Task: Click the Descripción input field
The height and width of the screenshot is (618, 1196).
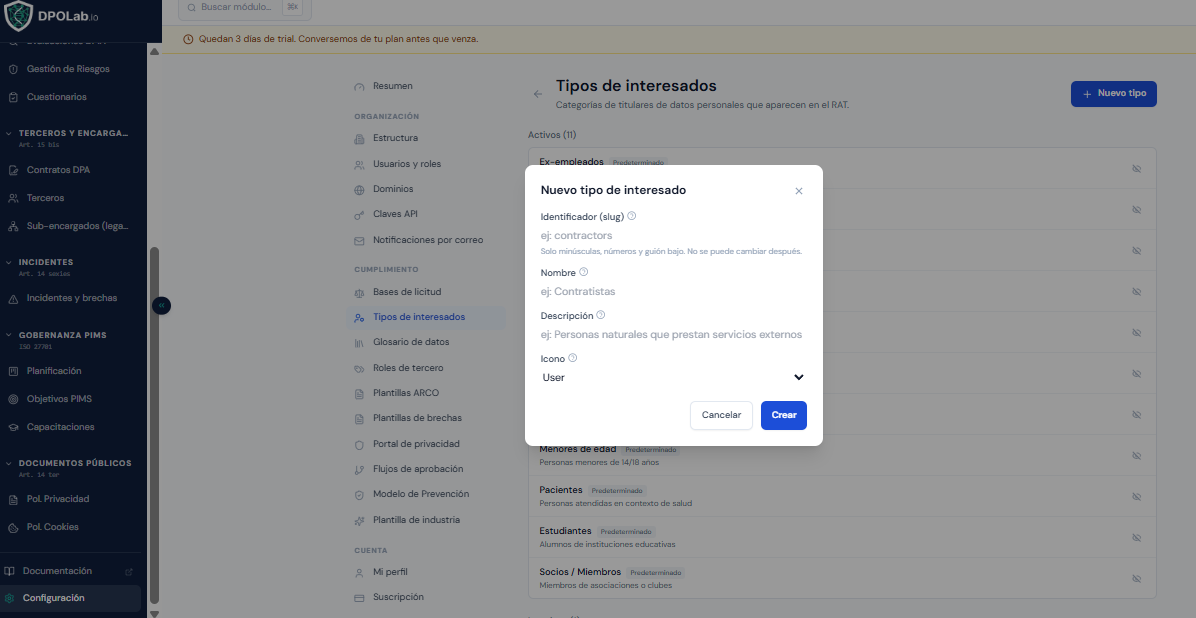Action: click(x=674, y=334)
